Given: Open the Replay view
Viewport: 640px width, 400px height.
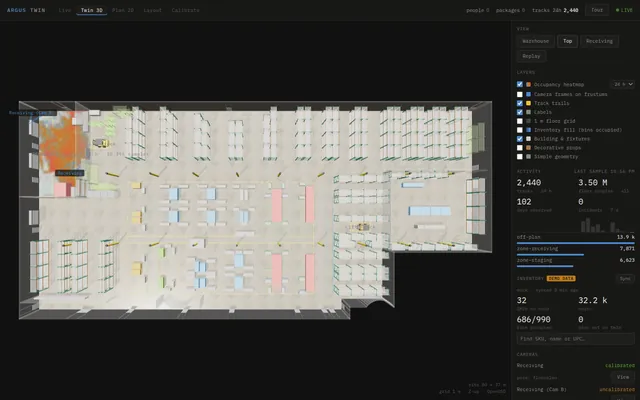Looking at the screenshot, I should [x=531, y=56].
